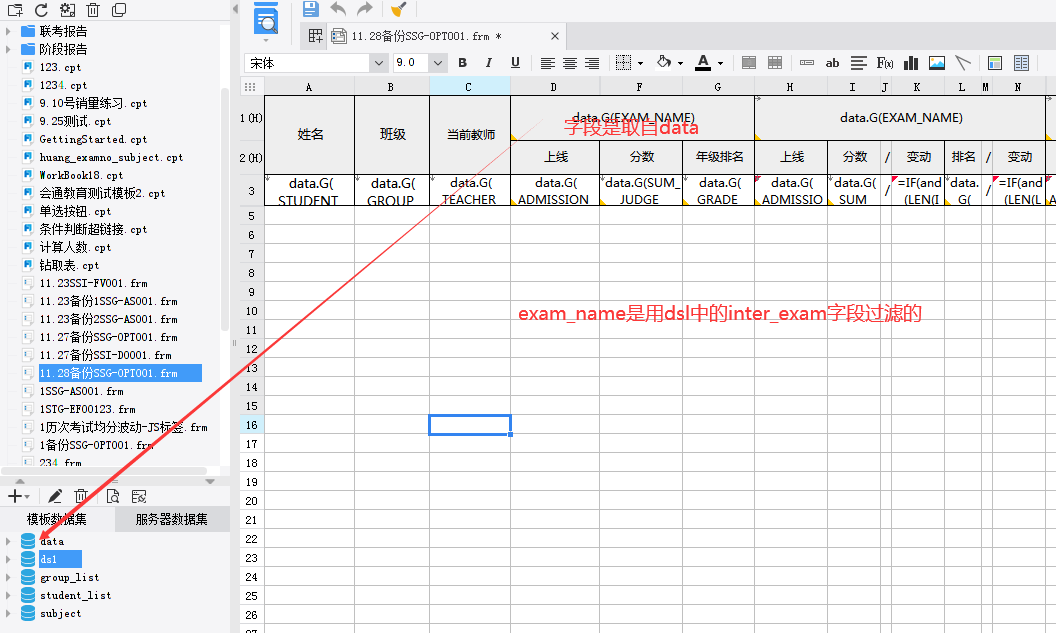Select the ds1 dataset
Screen dimensions: 1056x633
[48, 559]
